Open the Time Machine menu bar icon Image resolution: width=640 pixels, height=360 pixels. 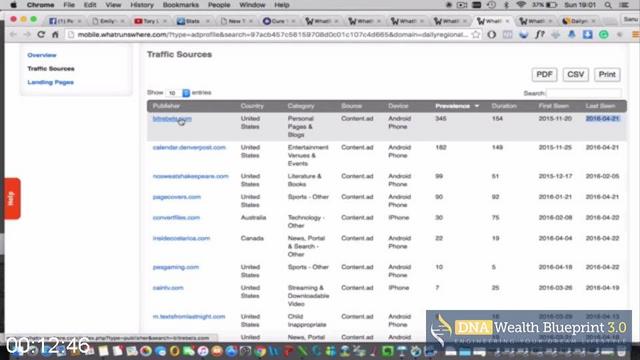(491, 5)
